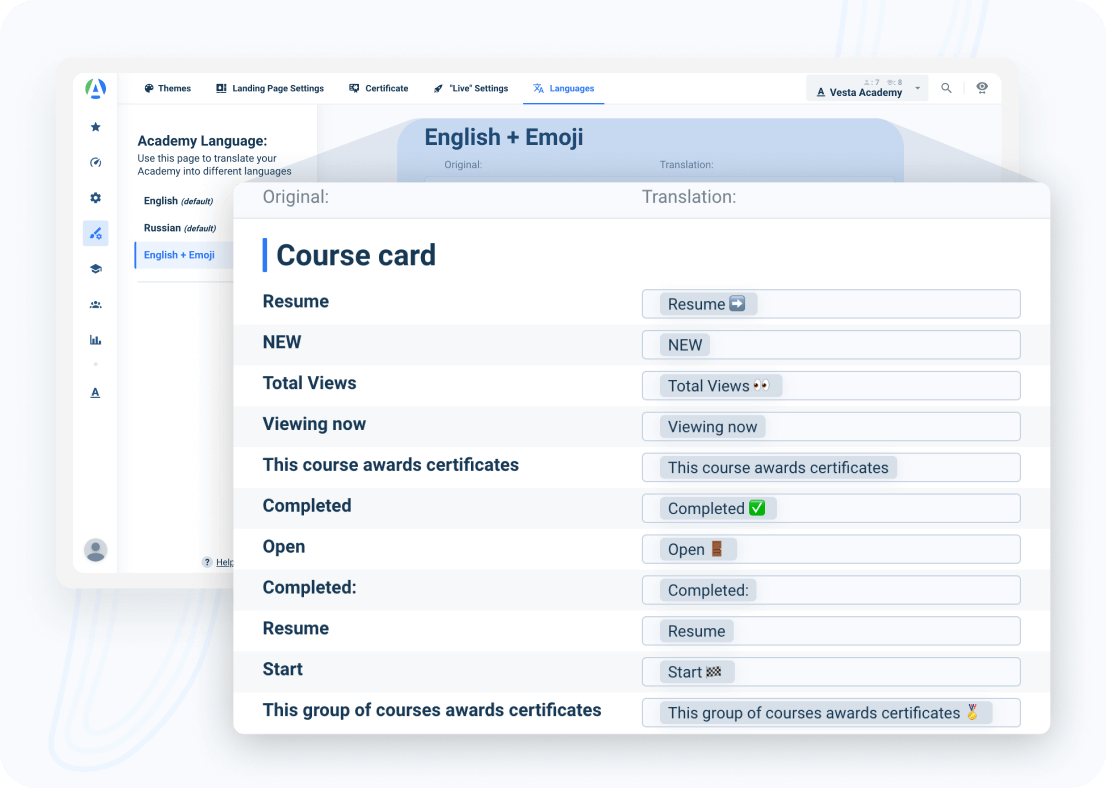
Task: Toggle the eye preview icon in header
Action: click(982, 88)
